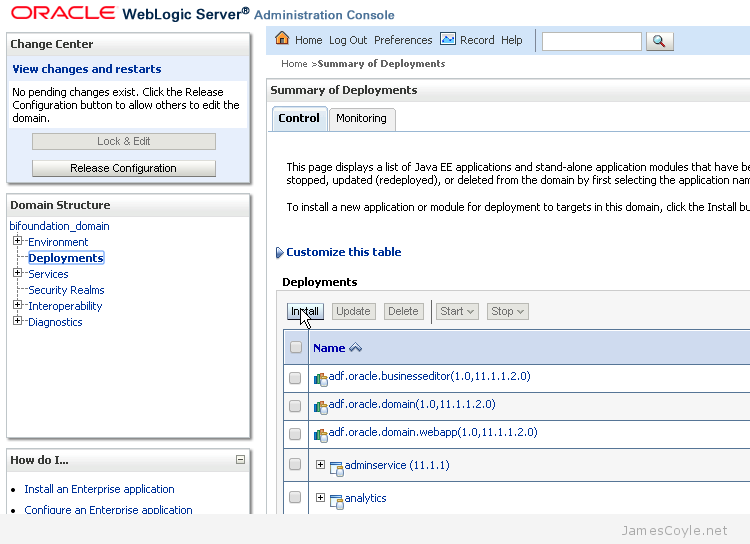Click the Record chart icon
750x544 pixels.
(448, 39)
